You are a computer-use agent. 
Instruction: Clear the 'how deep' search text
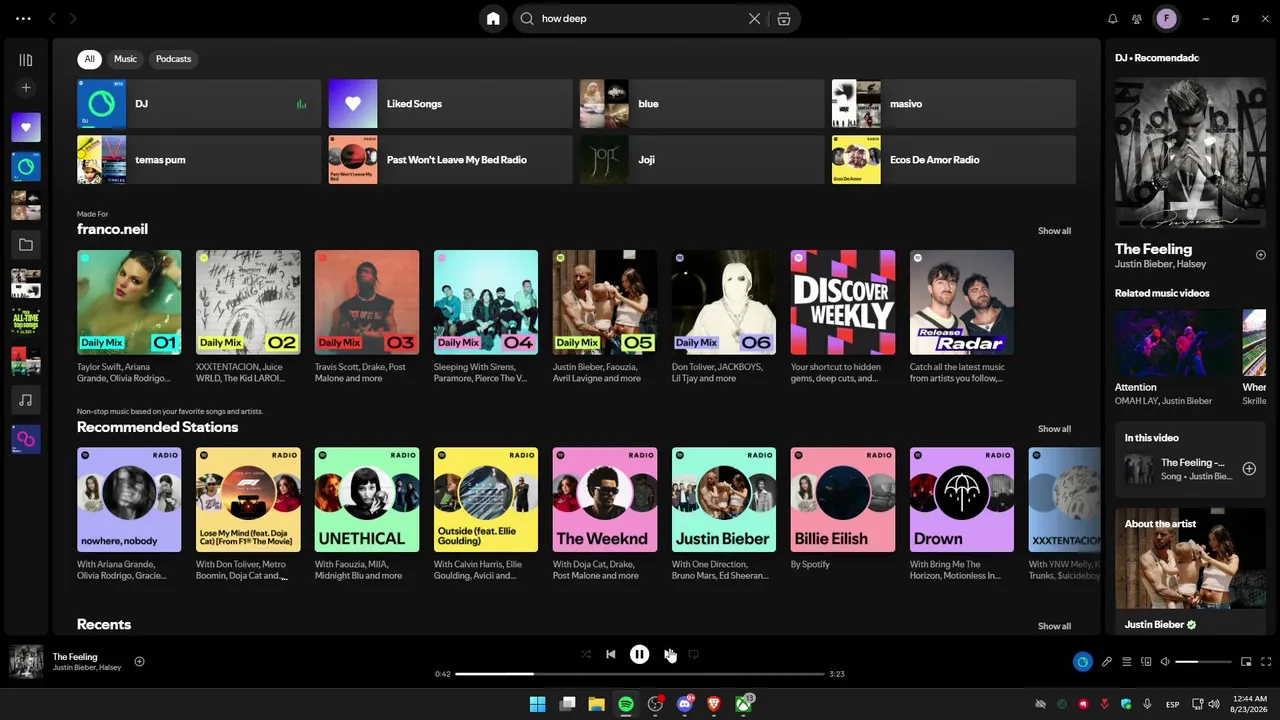755,18
